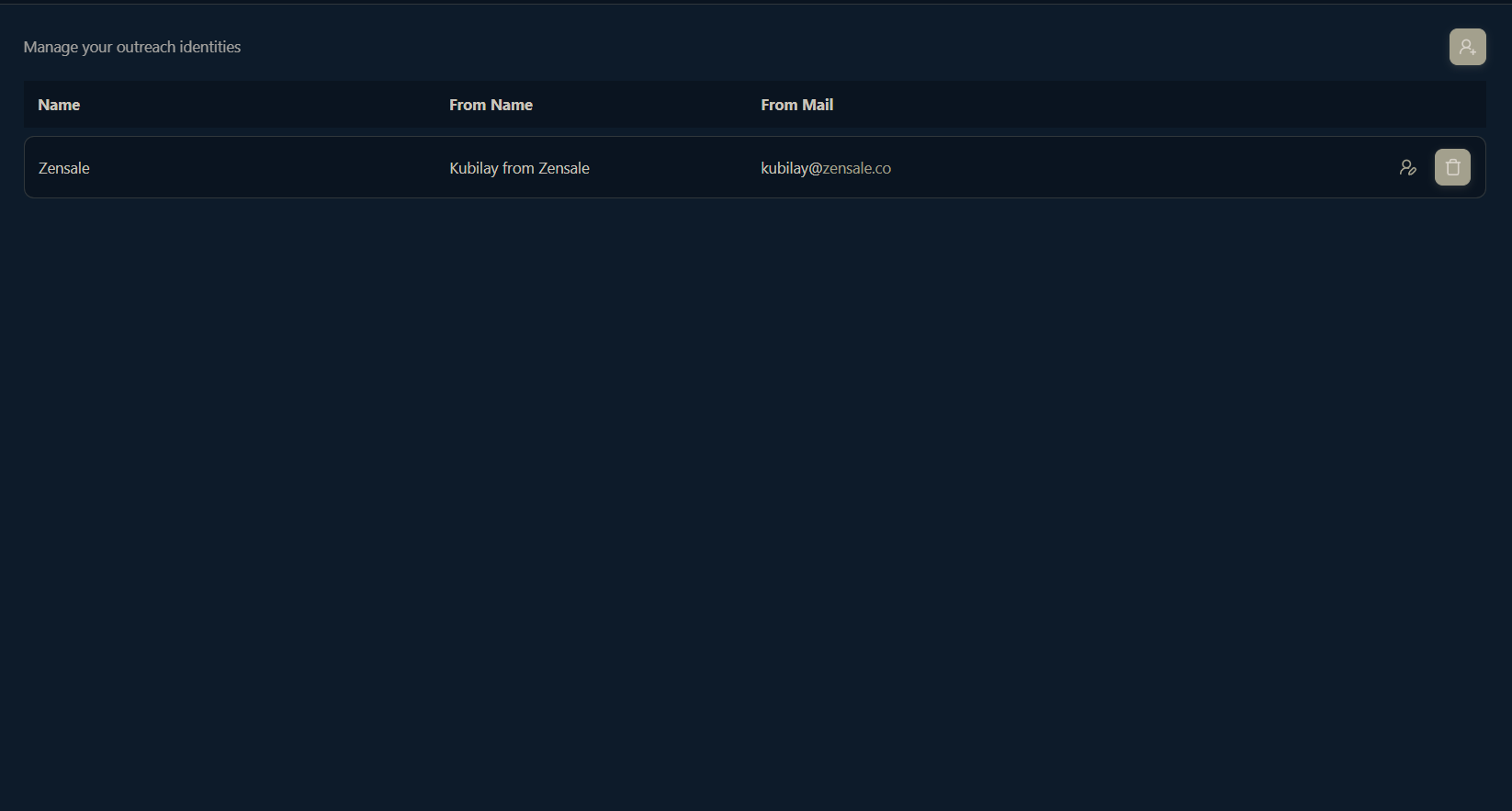Screen dimensions: 1512x811
Task: Hit the trash can beside the edit icon
Action: pos(1452,167)
